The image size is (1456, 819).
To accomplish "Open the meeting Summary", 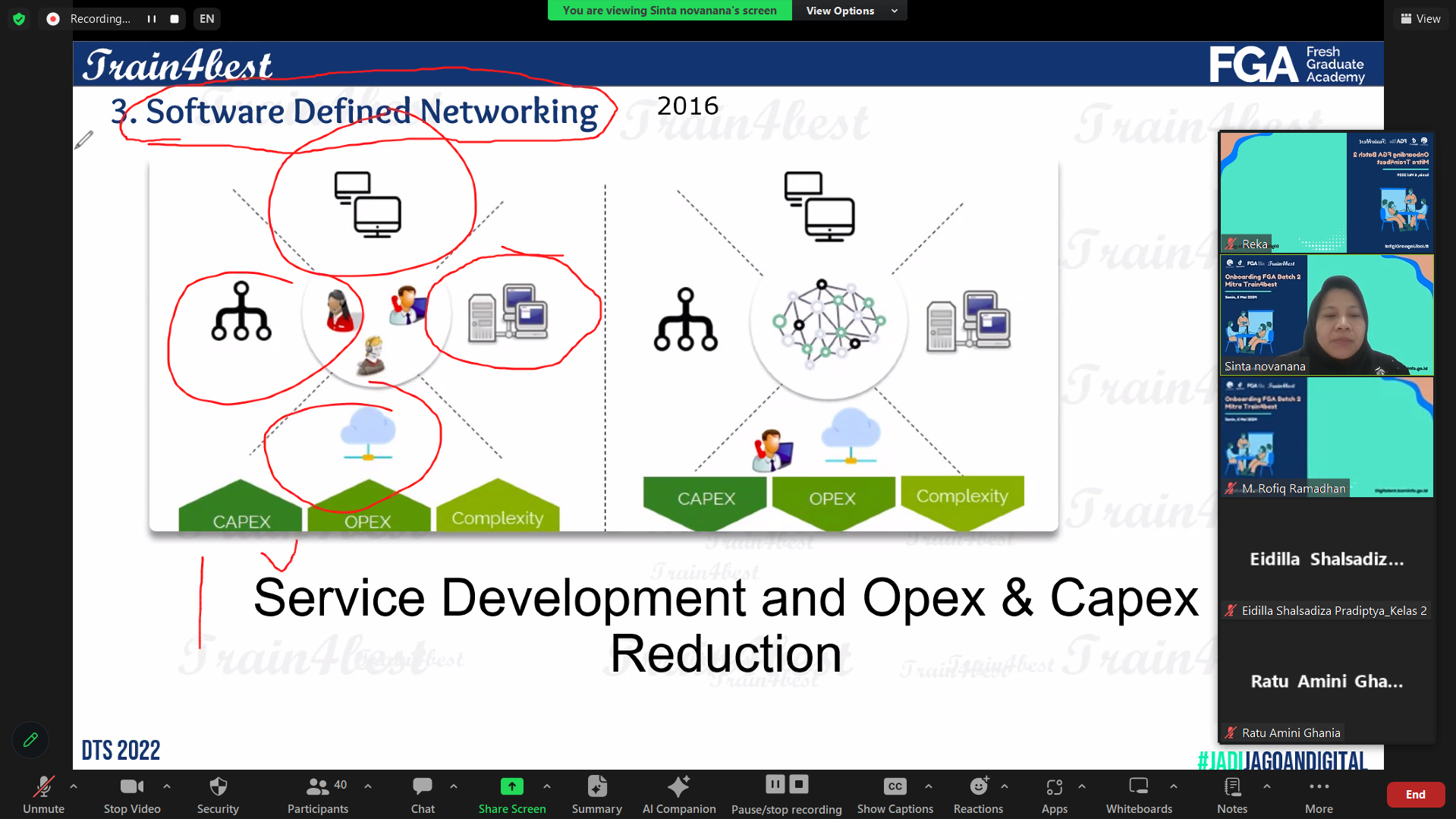I will 597,787.
